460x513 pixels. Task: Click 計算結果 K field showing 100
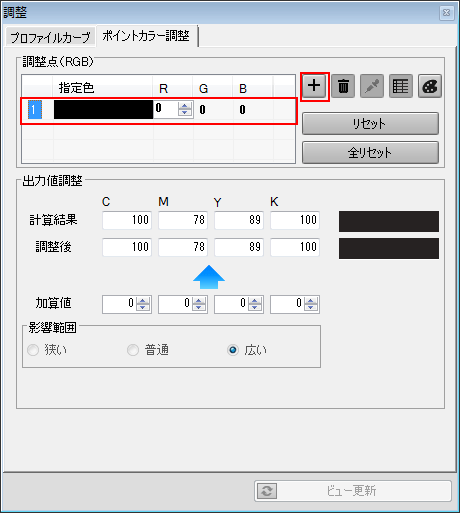pos(295,220)
